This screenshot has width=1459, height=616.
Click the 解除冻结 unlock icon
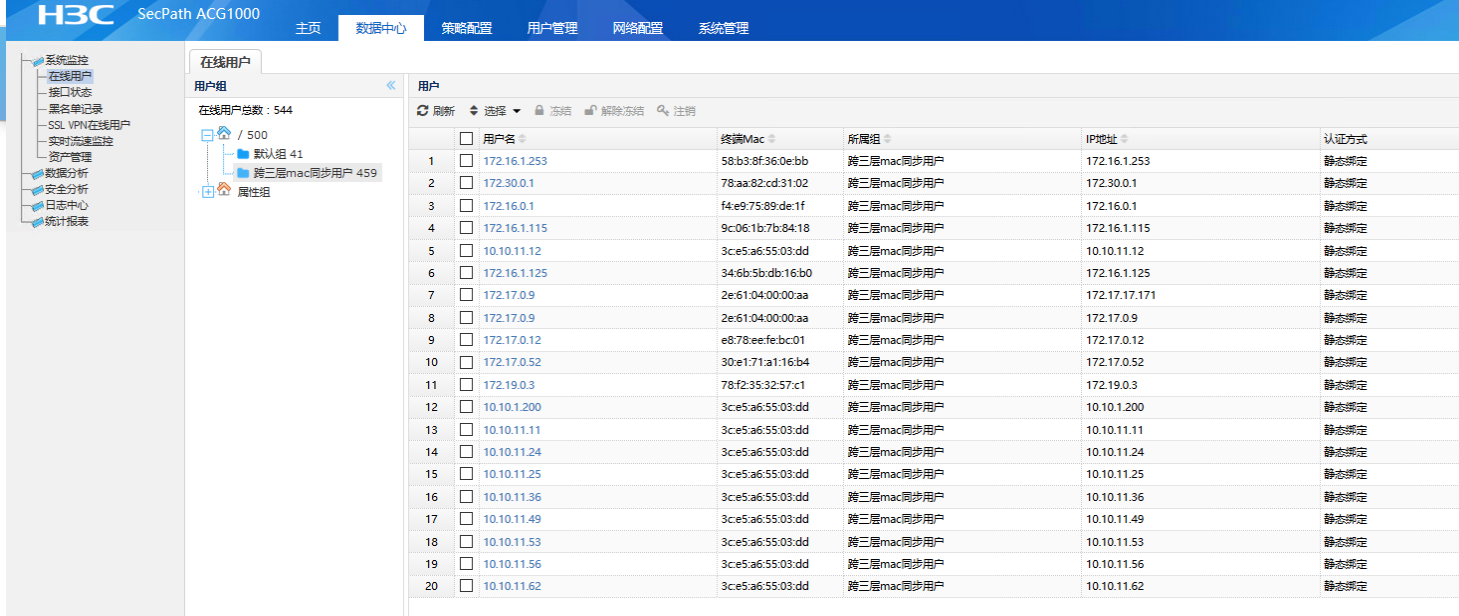click(x=590, y=111)
